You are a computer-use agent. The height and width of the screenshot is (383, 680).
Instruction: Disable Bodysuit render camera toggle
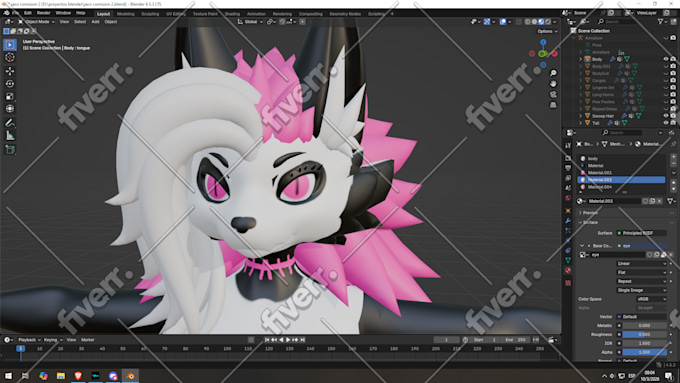click(673, 73)
